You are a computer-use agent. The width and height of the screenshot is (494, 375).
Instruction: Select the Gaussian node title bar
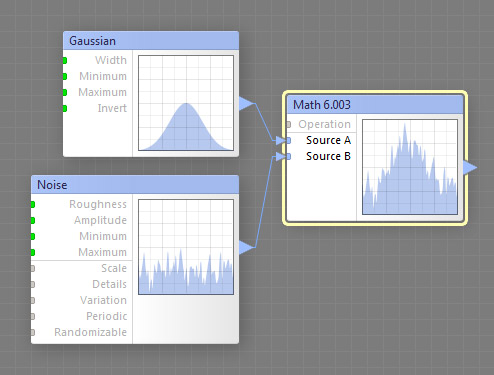tap(151, 41)
